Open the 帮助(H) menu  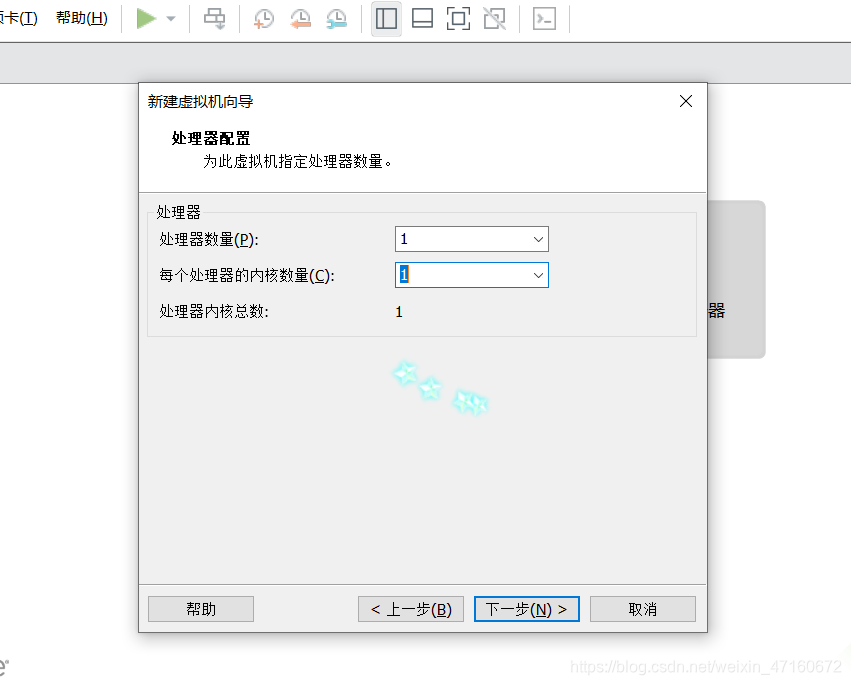tap(82, 18)
